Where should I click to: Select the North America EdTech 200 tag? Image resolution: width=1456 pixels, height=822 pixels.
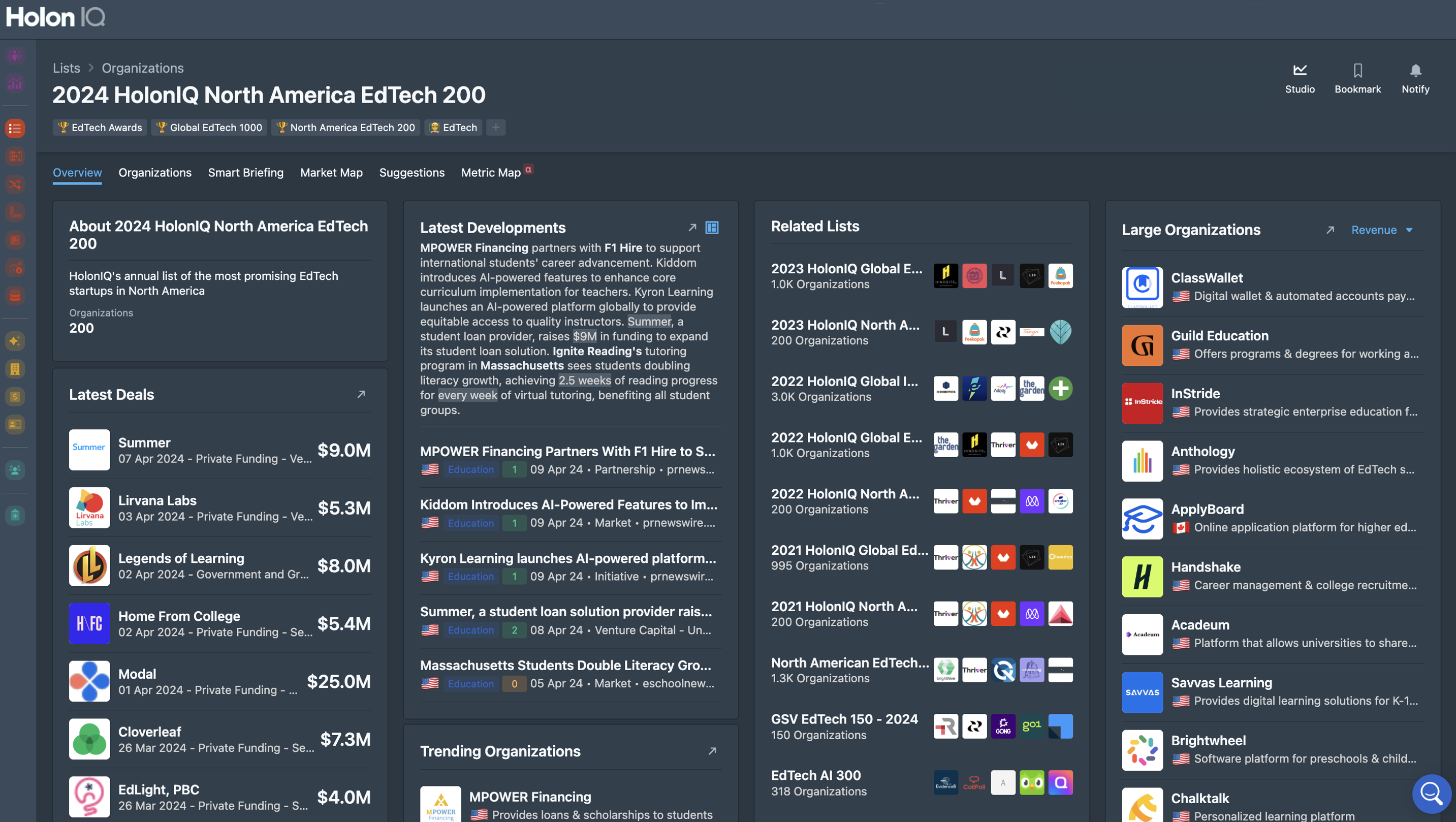tap(345, 127)
